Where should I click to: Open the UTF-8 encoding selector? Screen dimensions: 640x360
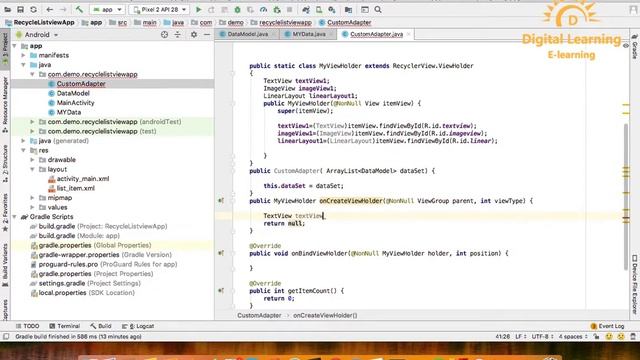[542, 337]
